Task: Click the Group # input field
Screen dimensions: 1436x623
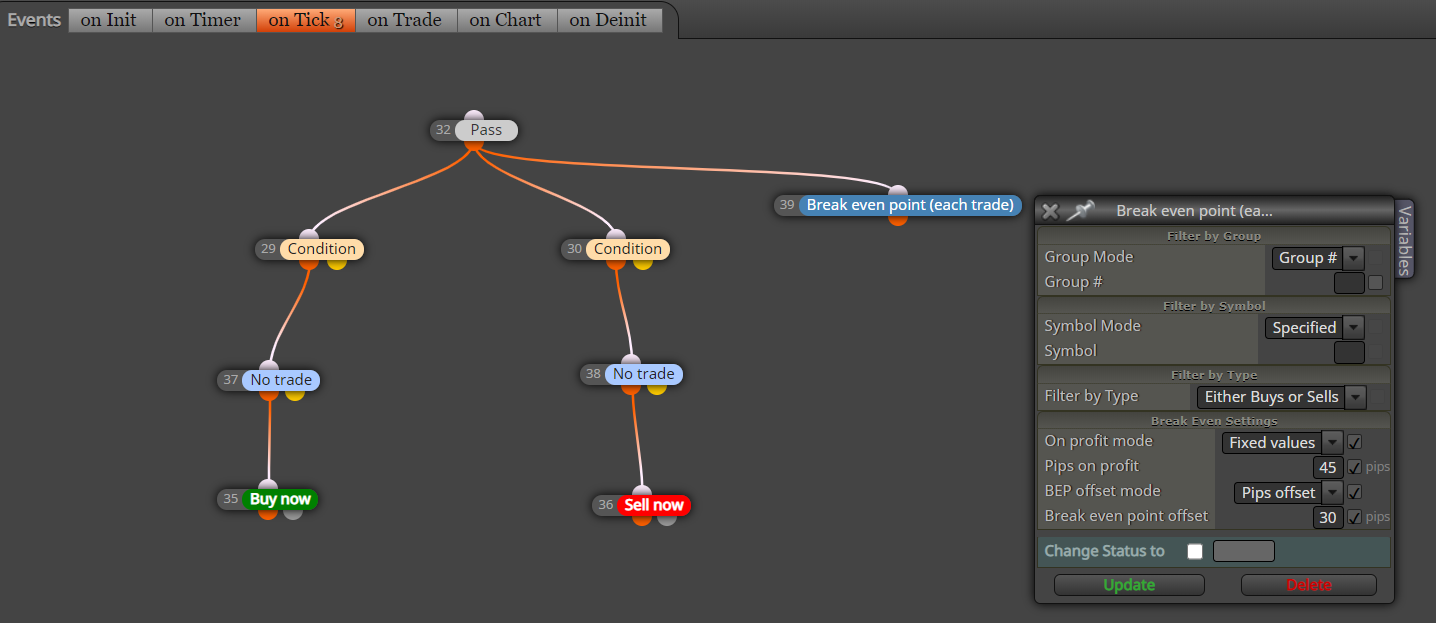Action: pos(1349,283)
